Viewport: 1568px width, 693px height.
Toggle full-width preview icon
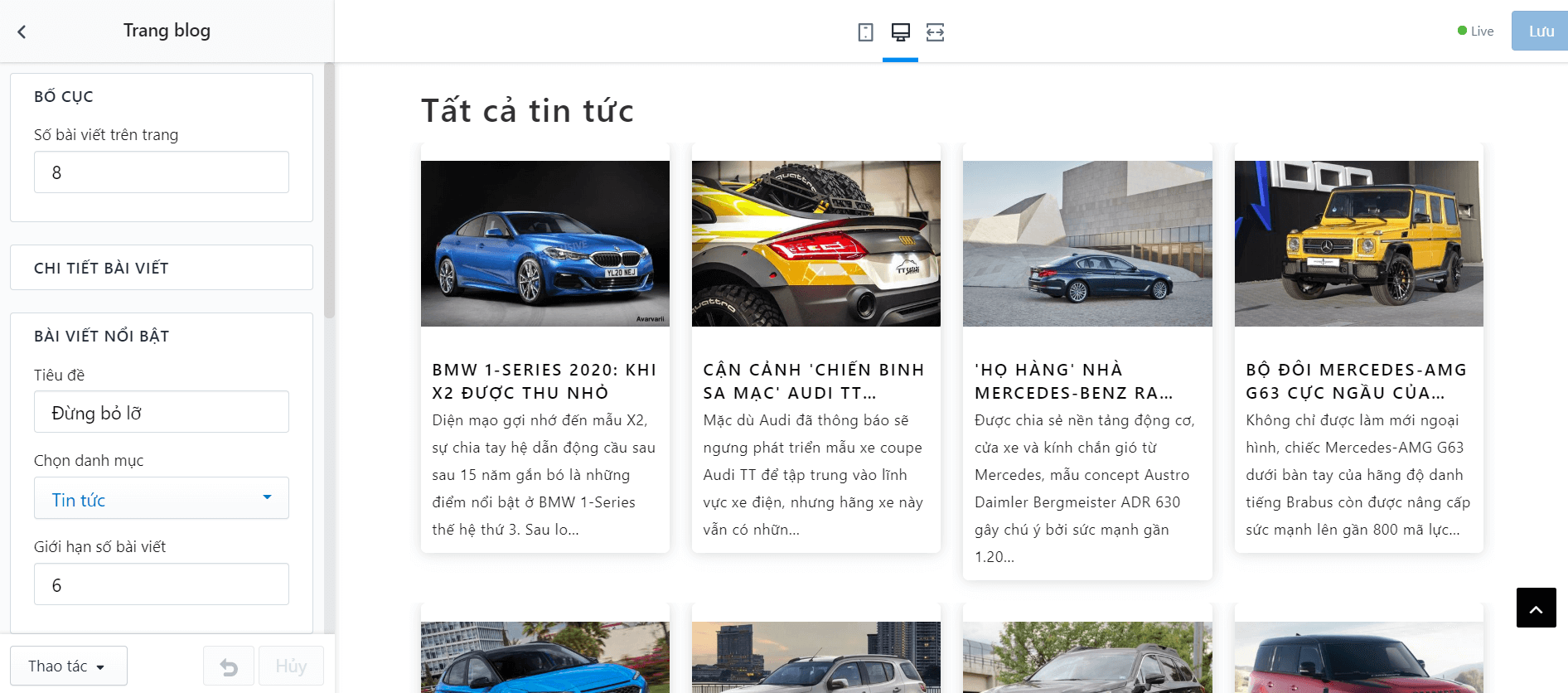(935, 32)
